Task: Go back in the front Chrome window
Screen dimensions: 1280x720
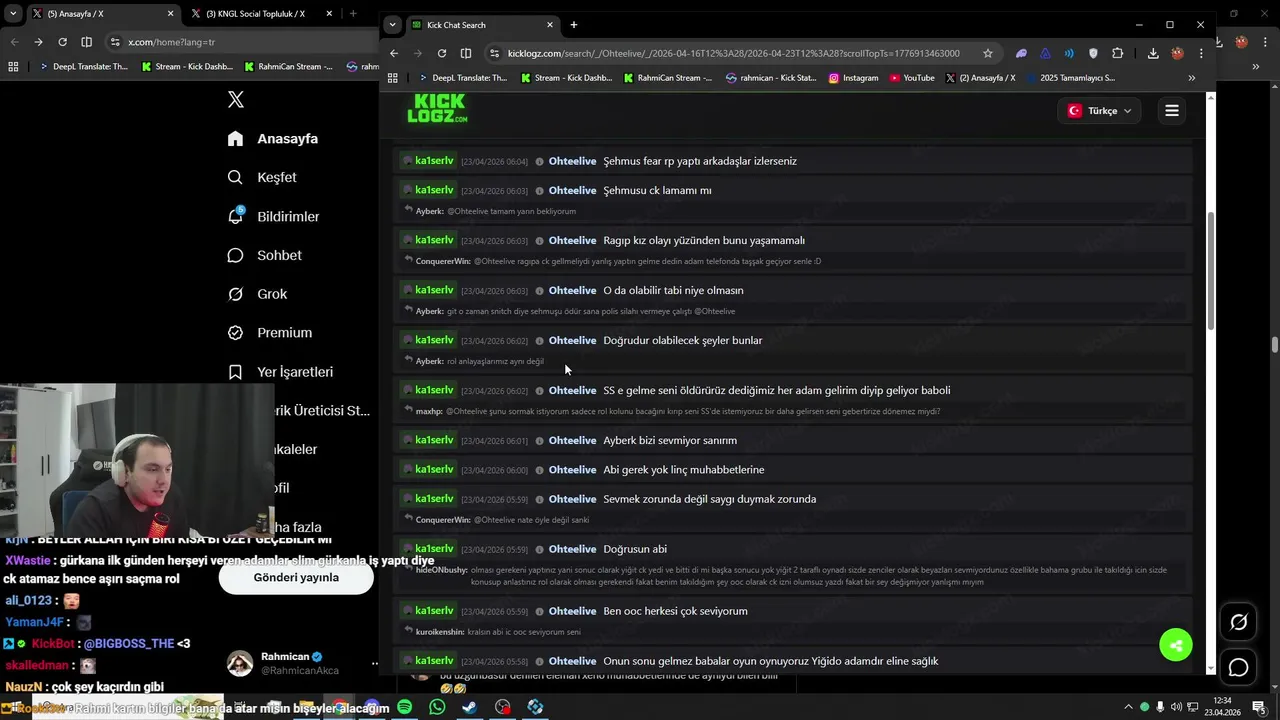Action: 394,53
